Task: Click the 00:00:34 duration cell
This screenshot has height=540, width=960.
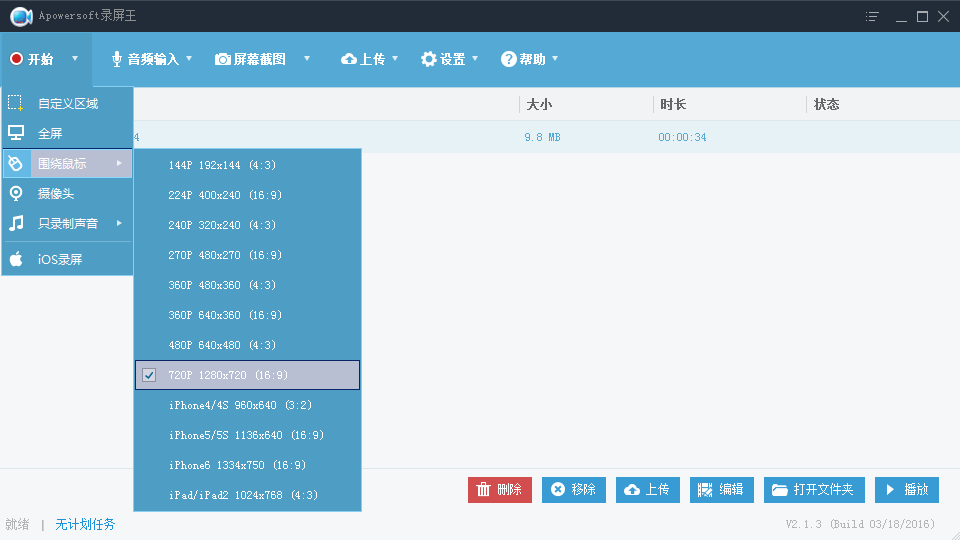Action: pyautogui.click(x=682, y=137)
